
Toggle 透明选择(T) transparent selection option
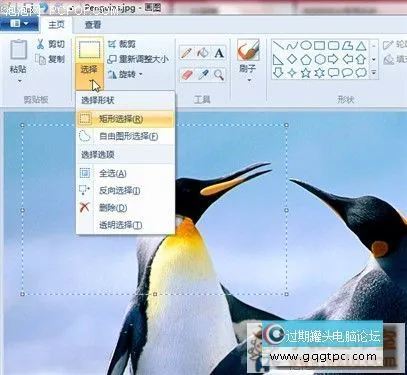pos(125,225)
